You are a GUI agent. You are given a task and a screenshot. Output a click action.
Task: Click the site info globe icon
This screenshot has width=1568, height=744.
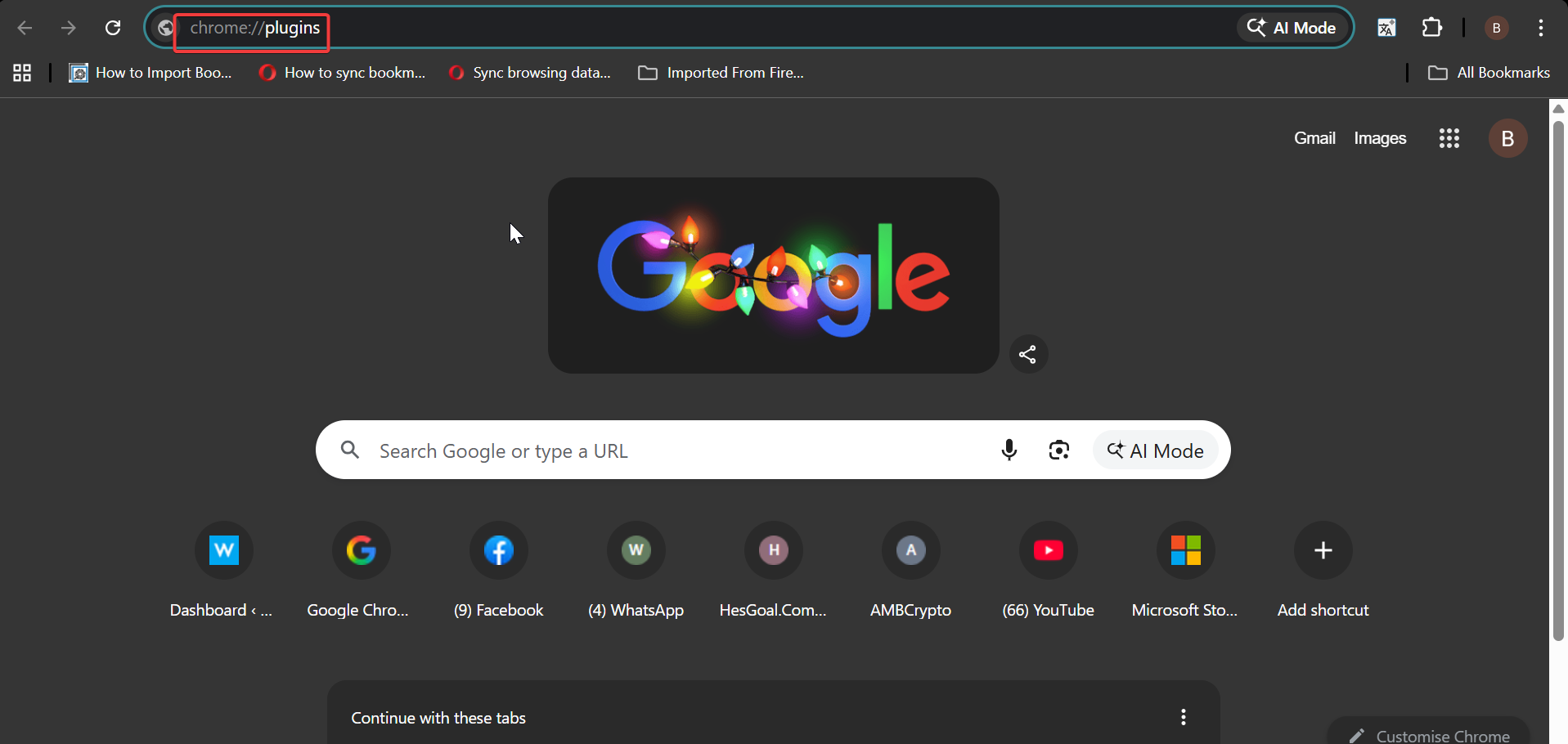coord(165,28)
